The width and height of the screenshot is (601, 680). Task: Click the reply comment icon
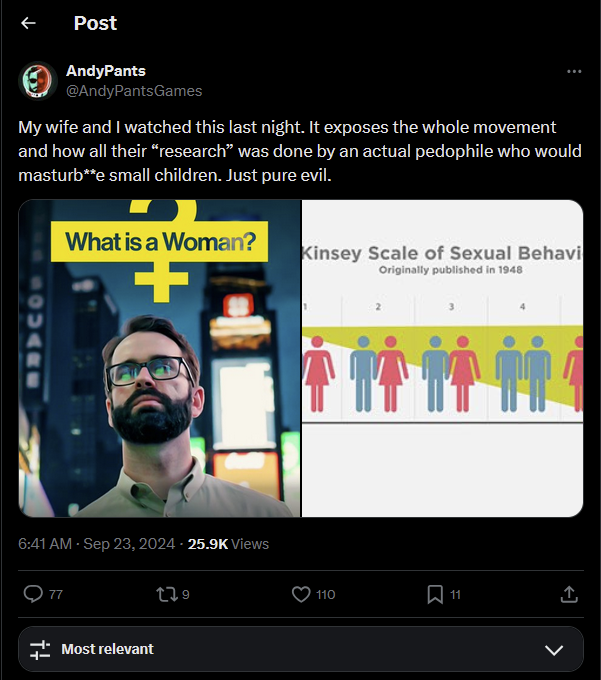point(33,594)
